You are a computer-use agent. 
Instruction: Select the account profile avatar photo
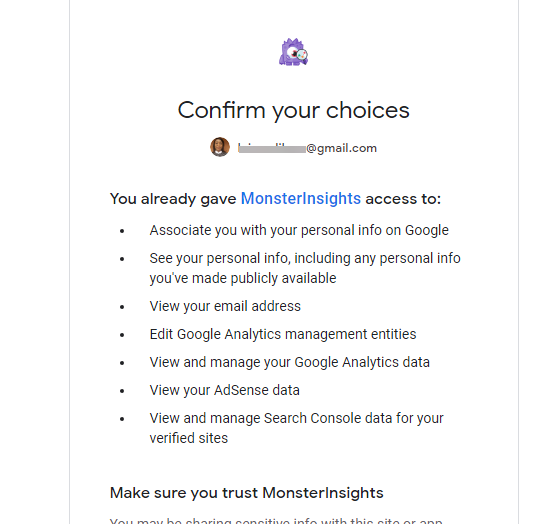[220, 147]
